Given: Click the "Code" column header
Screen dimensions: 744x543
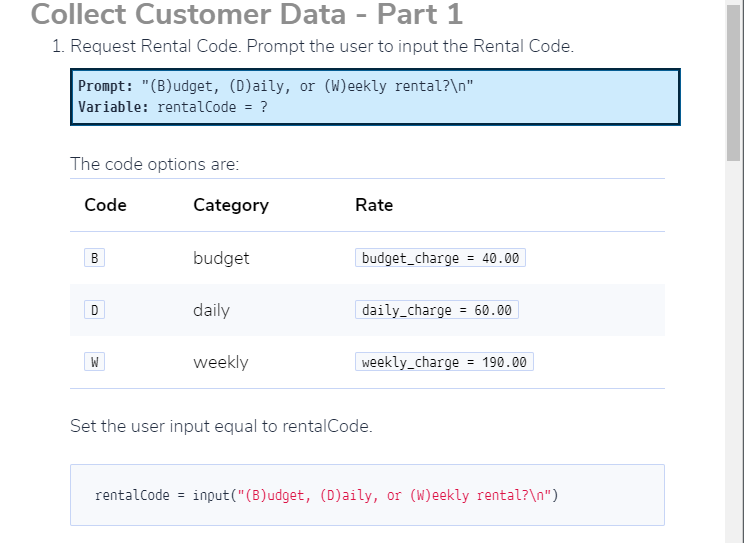Looking at the screenshot, I should tap(105, 205).
